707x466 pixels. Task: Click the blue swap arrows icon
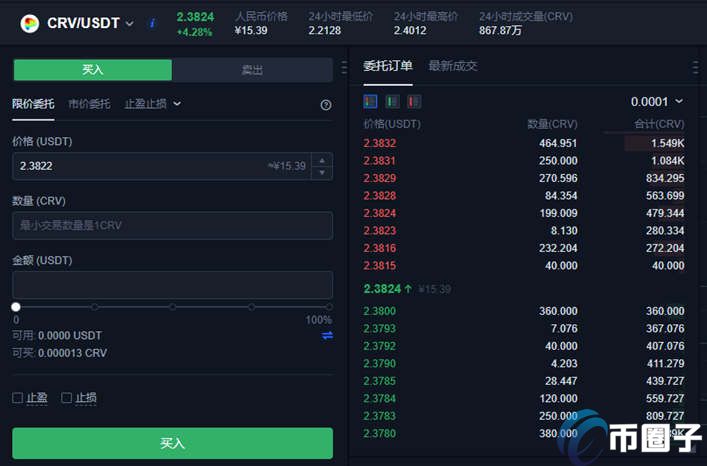click(x=327, y=335)
